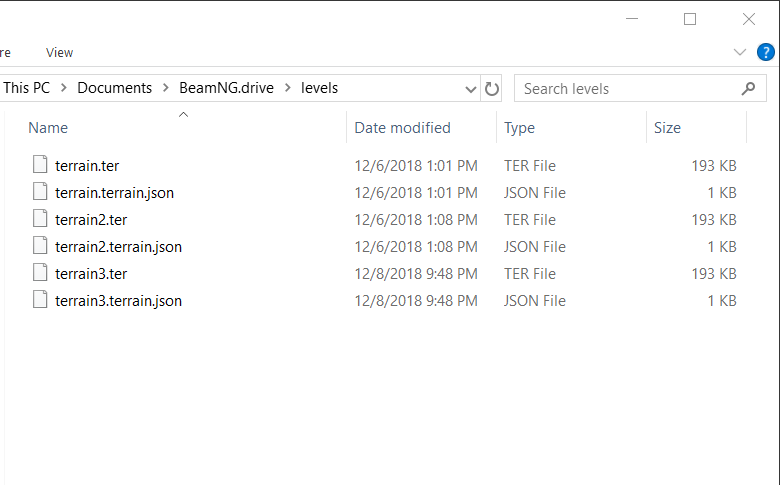Viewport: 780px width, 485px height.
Task: Select the terrain.terrain.json file icon
Action: click(40, 191)
